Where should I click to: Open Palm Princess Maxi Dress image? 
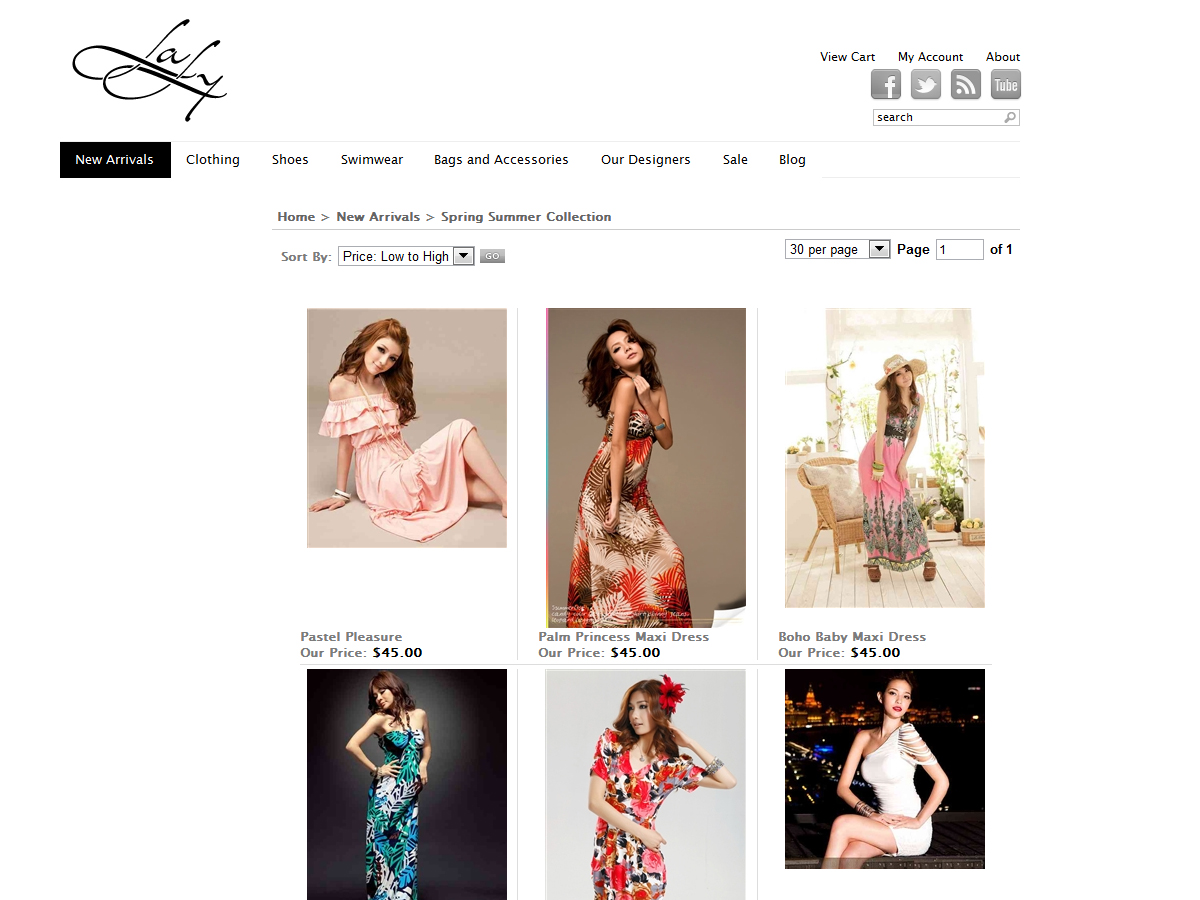646,468
